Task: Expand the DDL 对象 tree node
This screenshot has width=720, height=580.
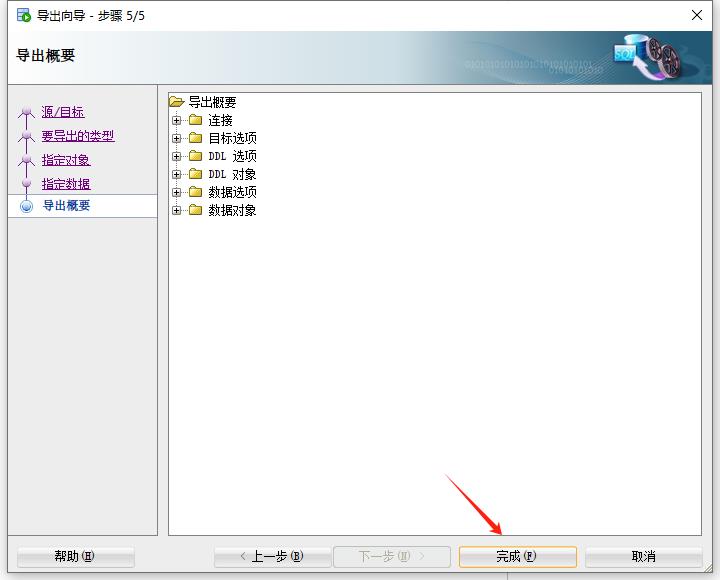Action: click(176, 174)
